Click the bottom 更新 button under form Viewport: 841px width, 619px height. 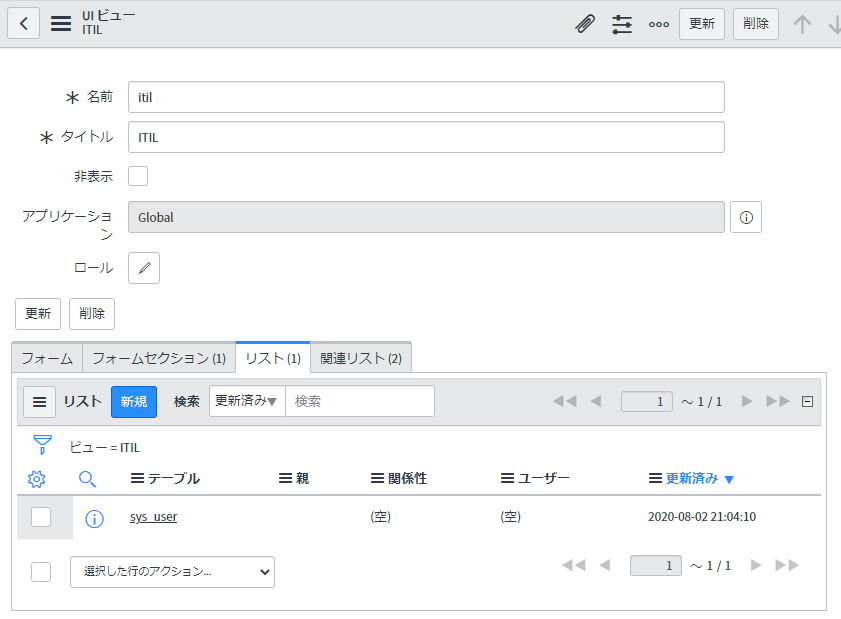[x=38, y=314]
